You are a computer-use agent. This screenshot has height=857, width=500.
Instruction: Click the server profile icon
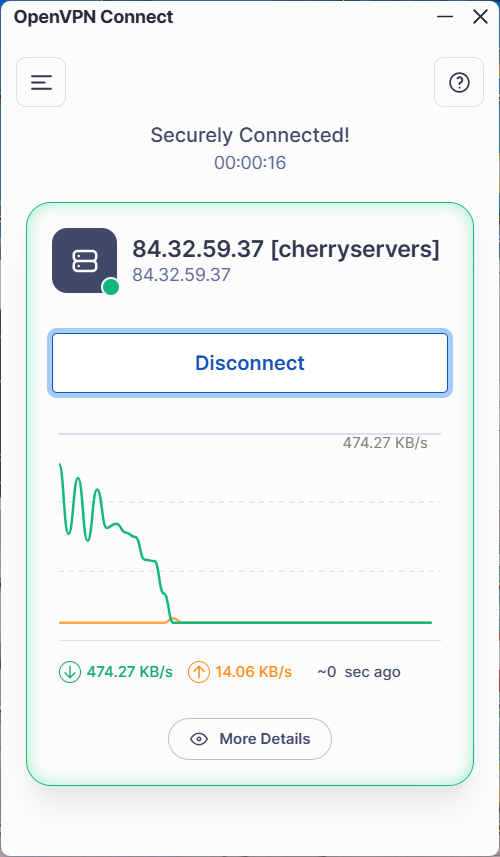click(x=85, y=260)
